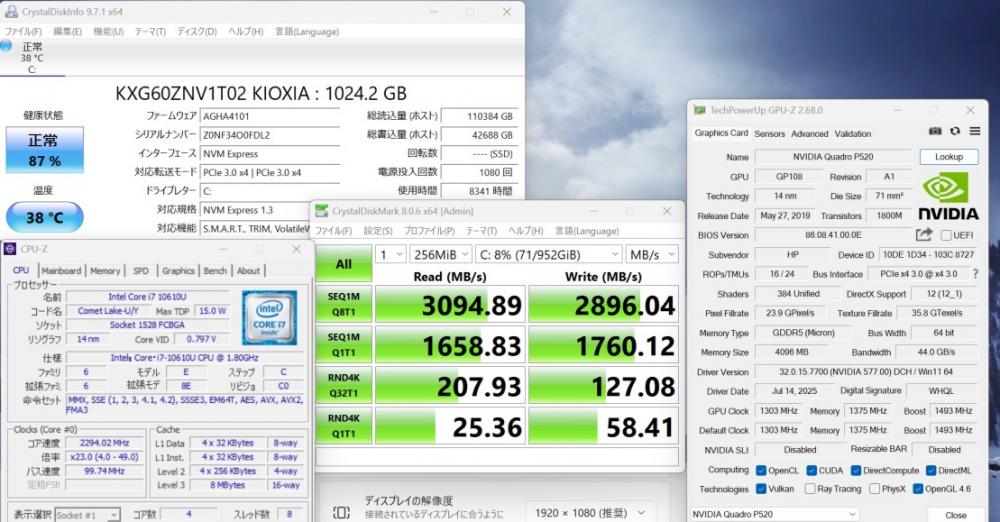Click the Bus Interface question mark in GPU-Z
The height and width of the screenshot is (522, 1000).
click(x=975, y=274)
